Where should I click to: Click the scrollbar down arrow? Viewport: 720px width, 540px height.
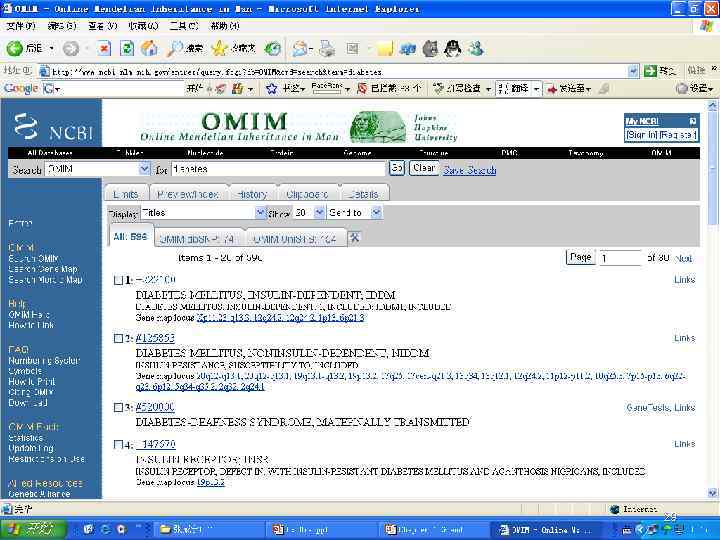(713, 493)
